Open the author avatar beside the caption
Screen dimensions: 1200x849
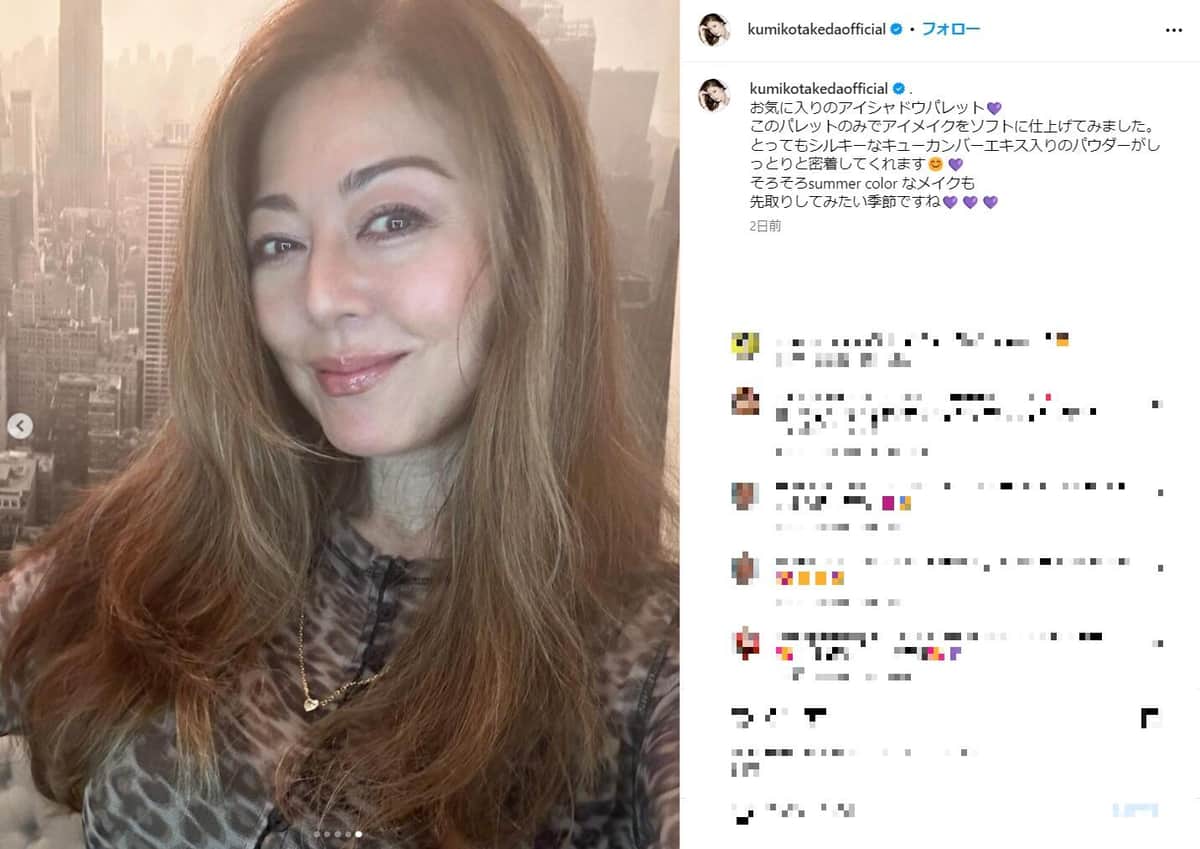click(x=714, y=94)
